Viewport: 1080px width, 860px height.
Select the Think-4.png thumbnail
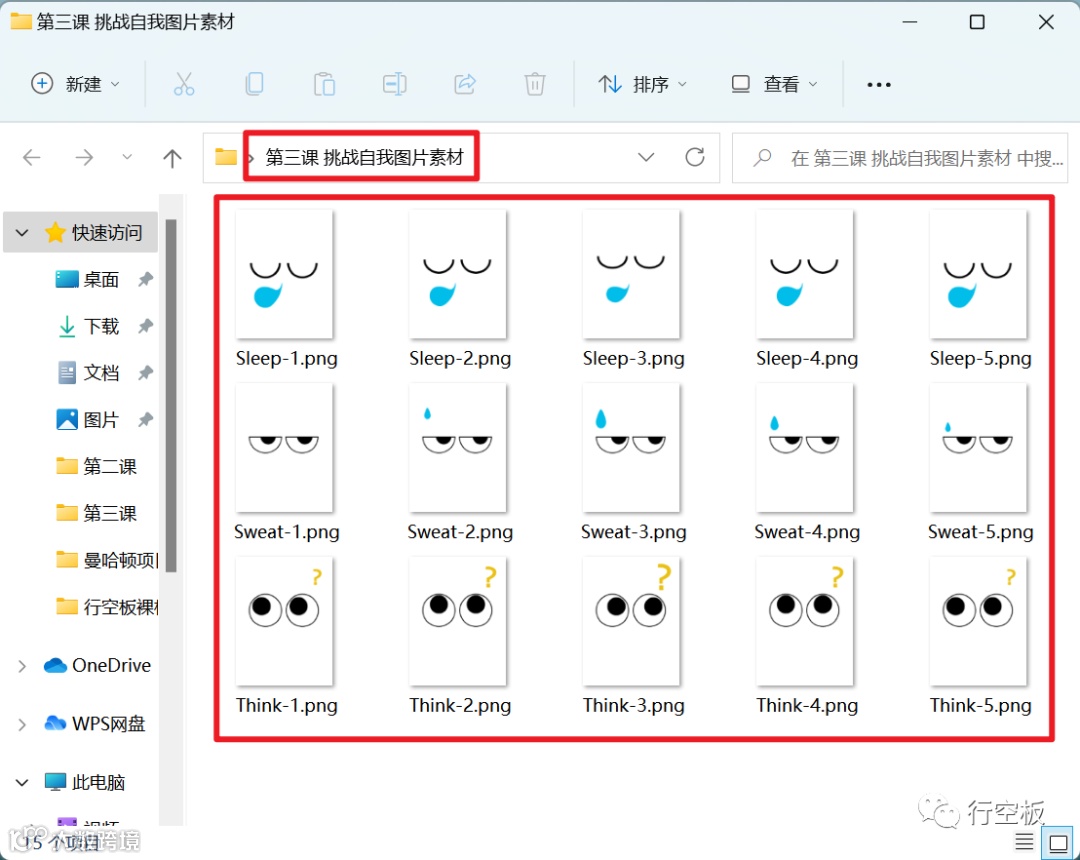click(x=805, y=621)
